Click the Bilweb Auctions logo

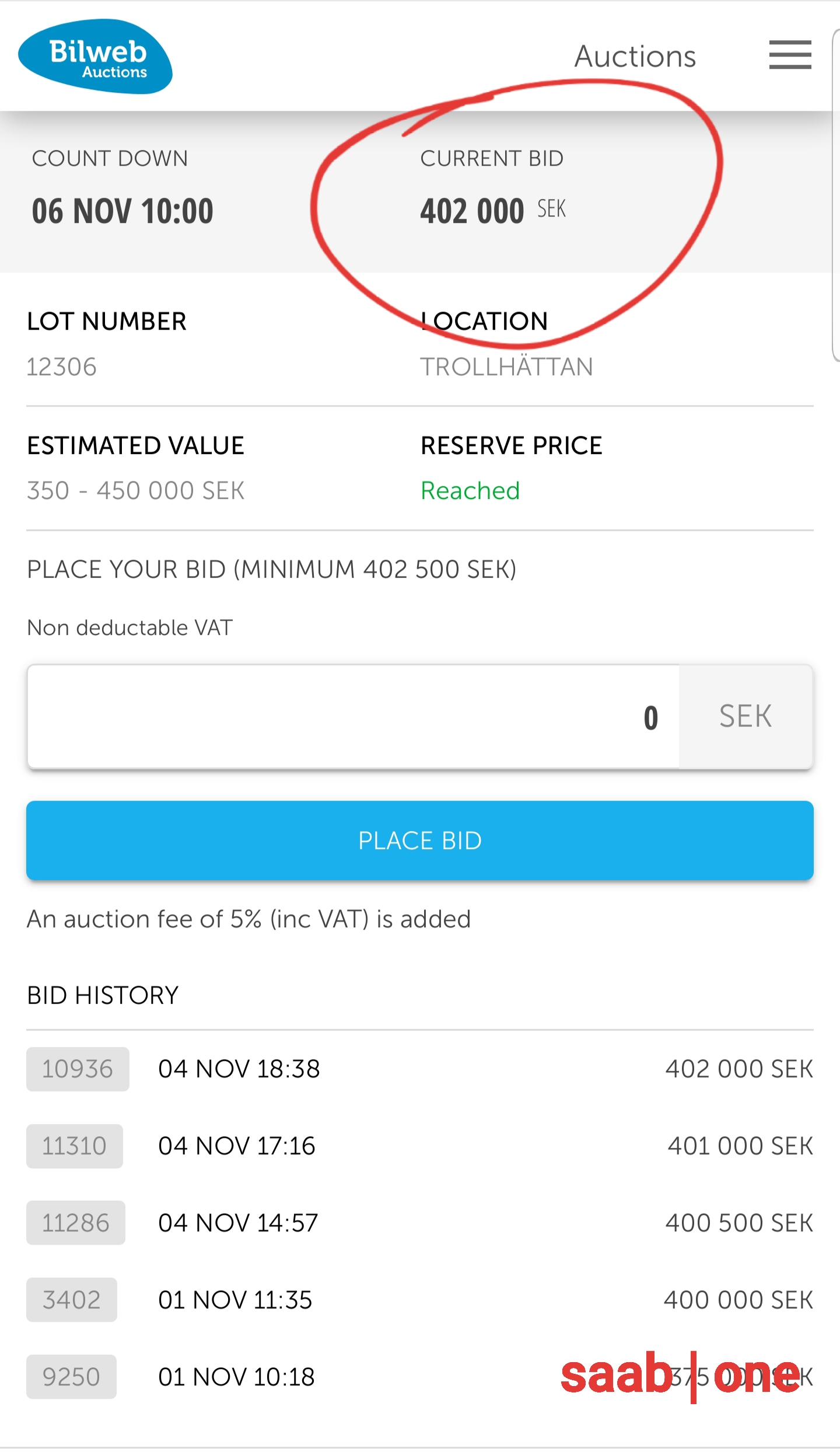[x=96, y=57]
